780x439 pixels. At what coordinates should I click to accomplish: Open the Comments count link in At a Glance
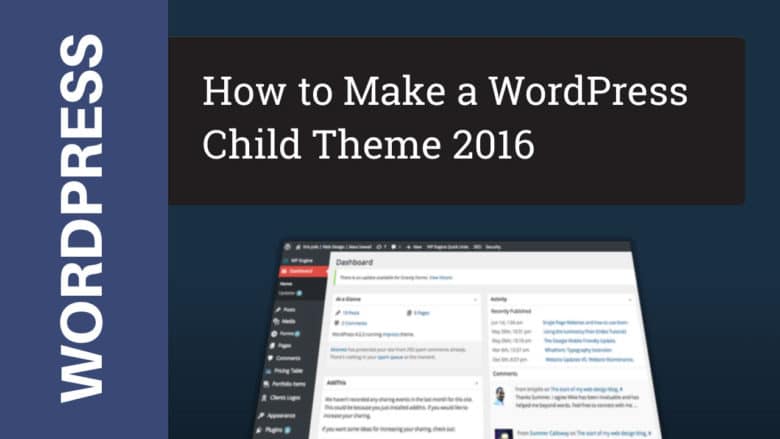point(354,323)
